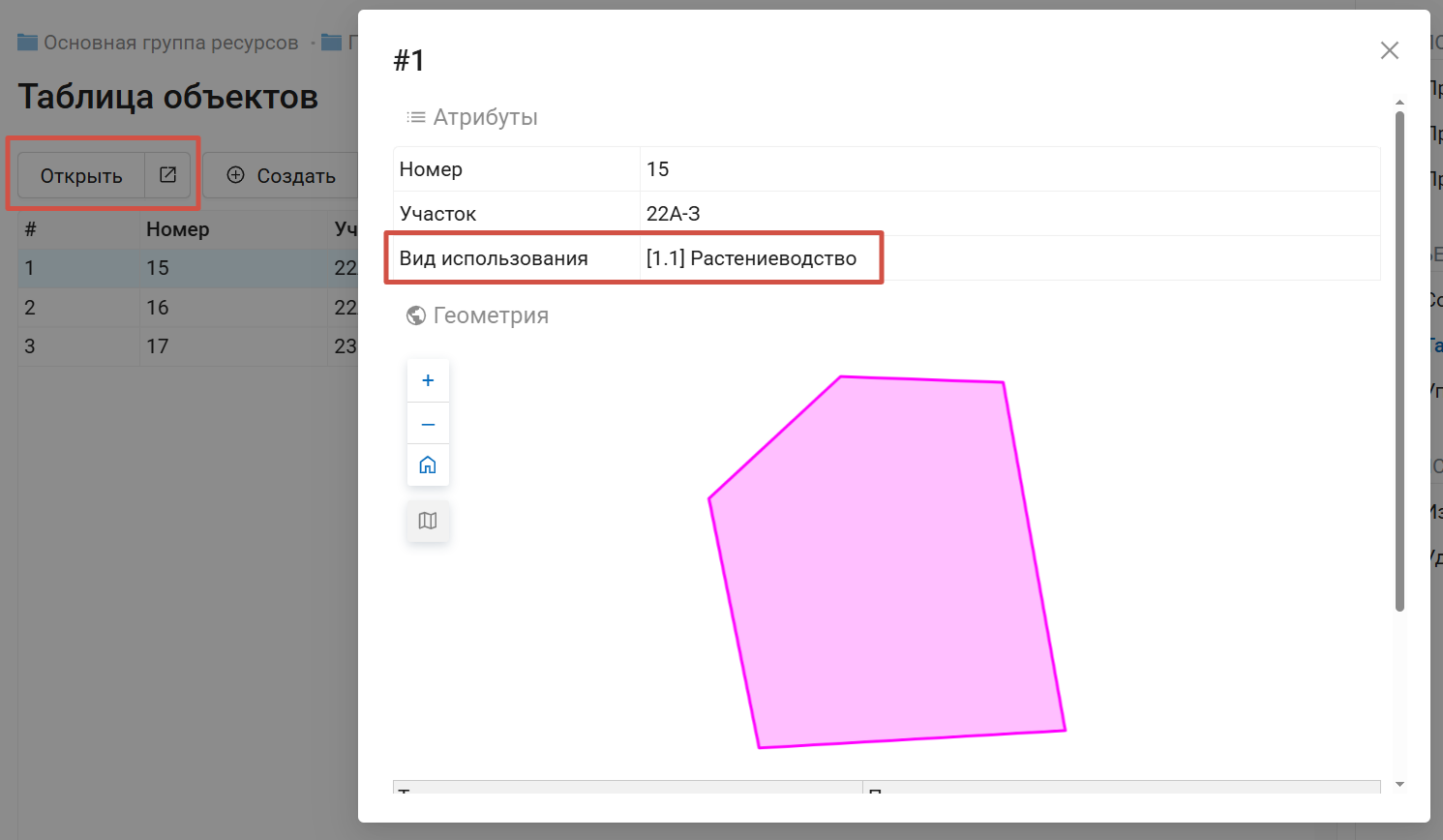Open feature in new tab icon
Image resolution: width=1443 pixels, height=840 pixels.
pyautogui.click(x=167, y=175)
